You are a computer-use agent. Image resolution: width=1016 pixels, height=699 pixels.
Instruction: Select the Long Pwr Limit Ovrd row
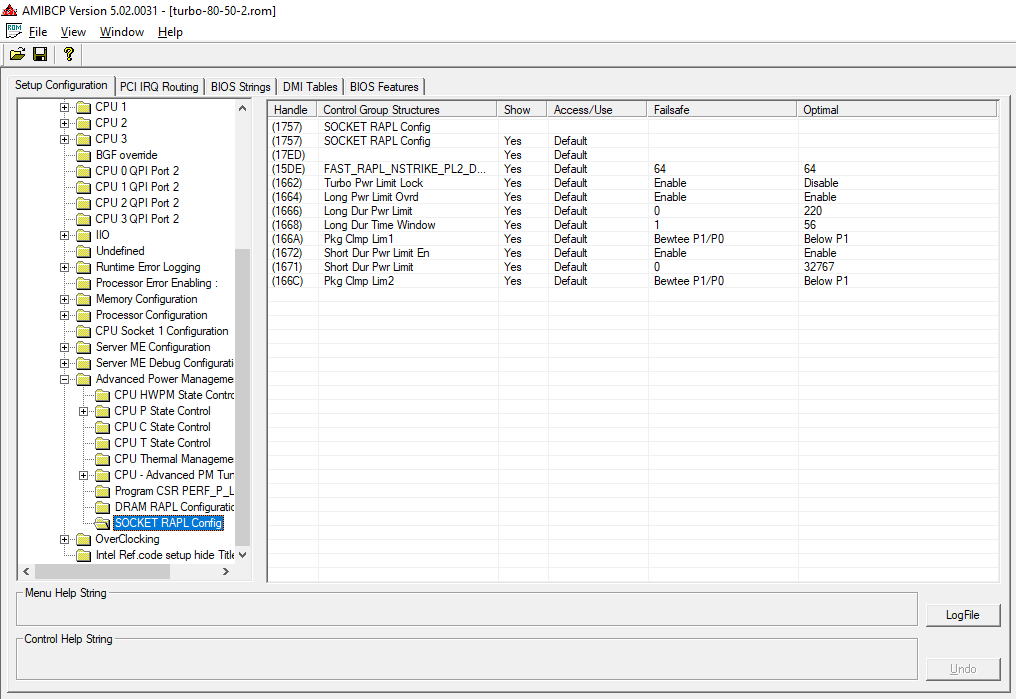click(633, 197)
